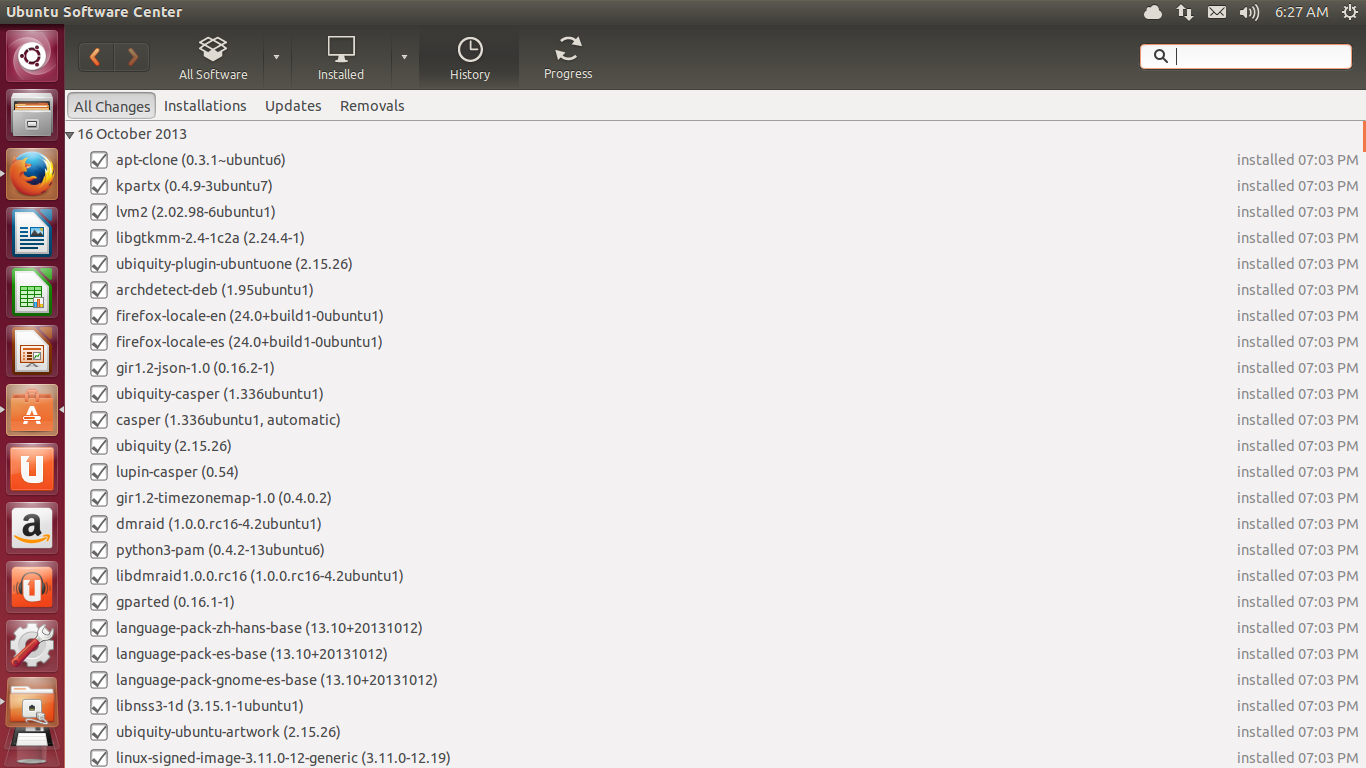The height and width of the screenshot is (768, 1366).
Task: Launch Firefox from the dock
Action: 31,173
